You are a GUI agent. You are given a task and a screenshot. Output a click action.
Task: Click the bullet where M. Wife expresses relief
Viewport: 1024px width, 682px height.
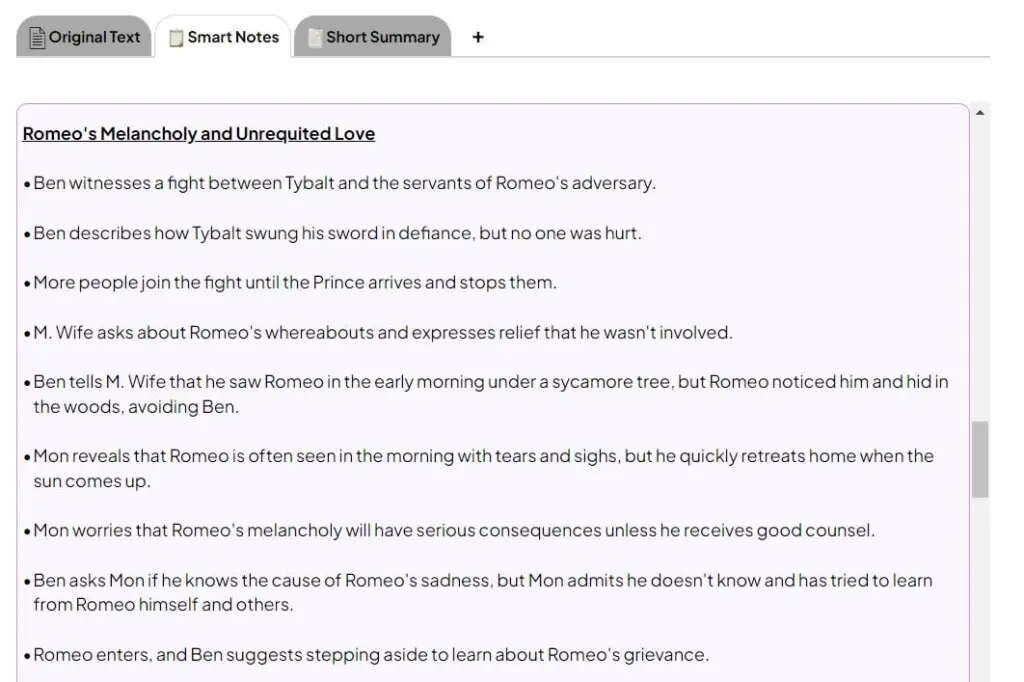click(383, 332)
